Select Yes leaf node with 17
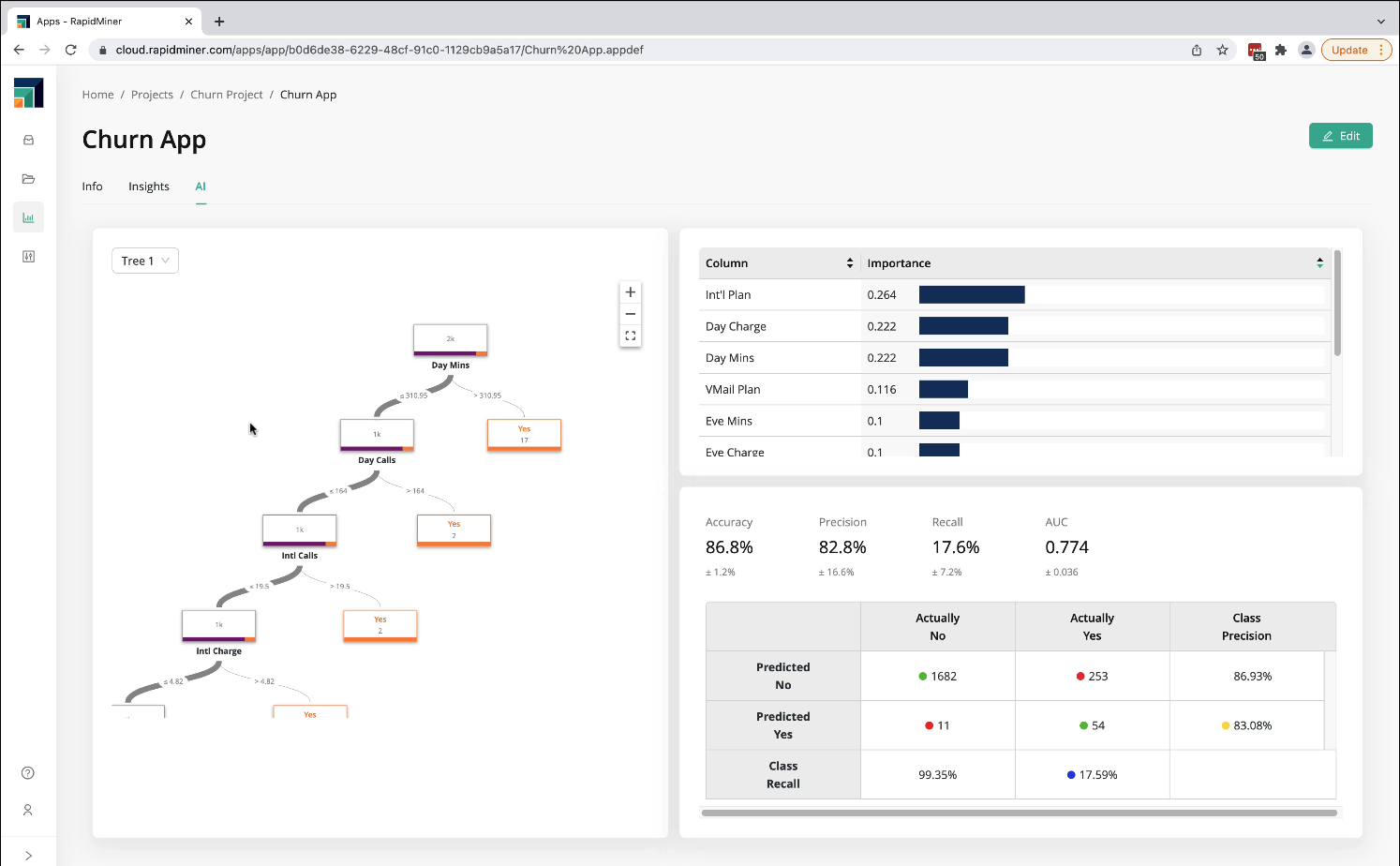This screenshot has height=866, width=1400. pyautogui.click(x=525, y=435)
